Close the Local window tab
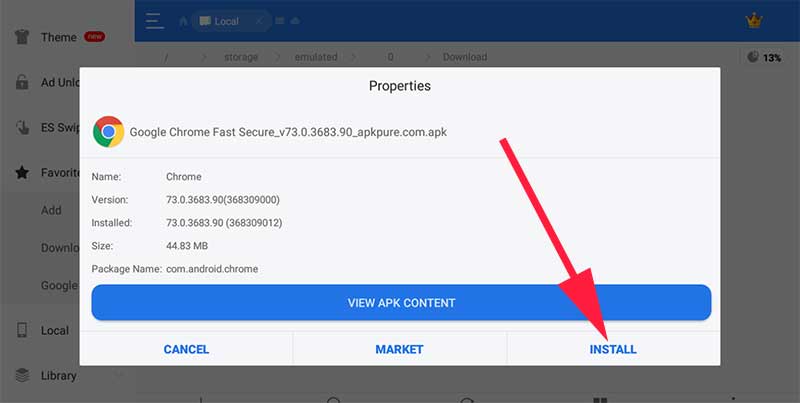This screenshot has width=800, height=403. coord(259,21)
